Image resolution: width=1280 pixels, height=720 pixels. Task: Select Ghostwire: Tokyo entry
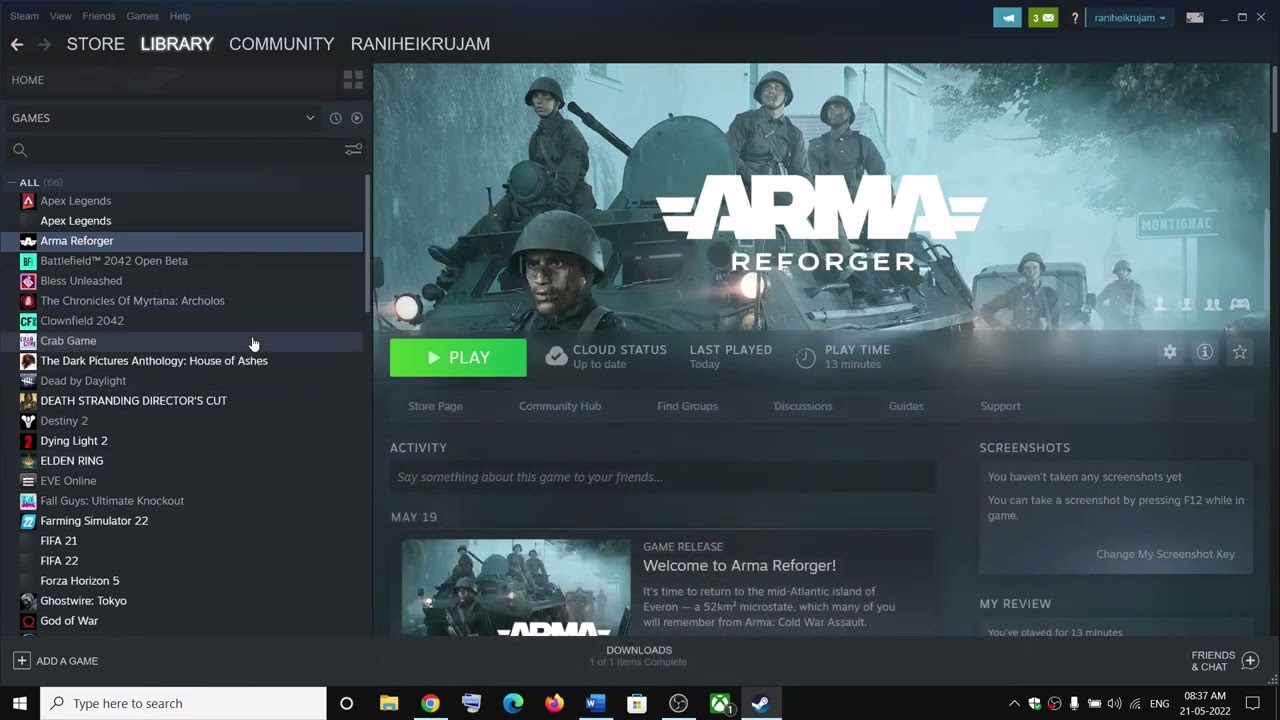83,601
